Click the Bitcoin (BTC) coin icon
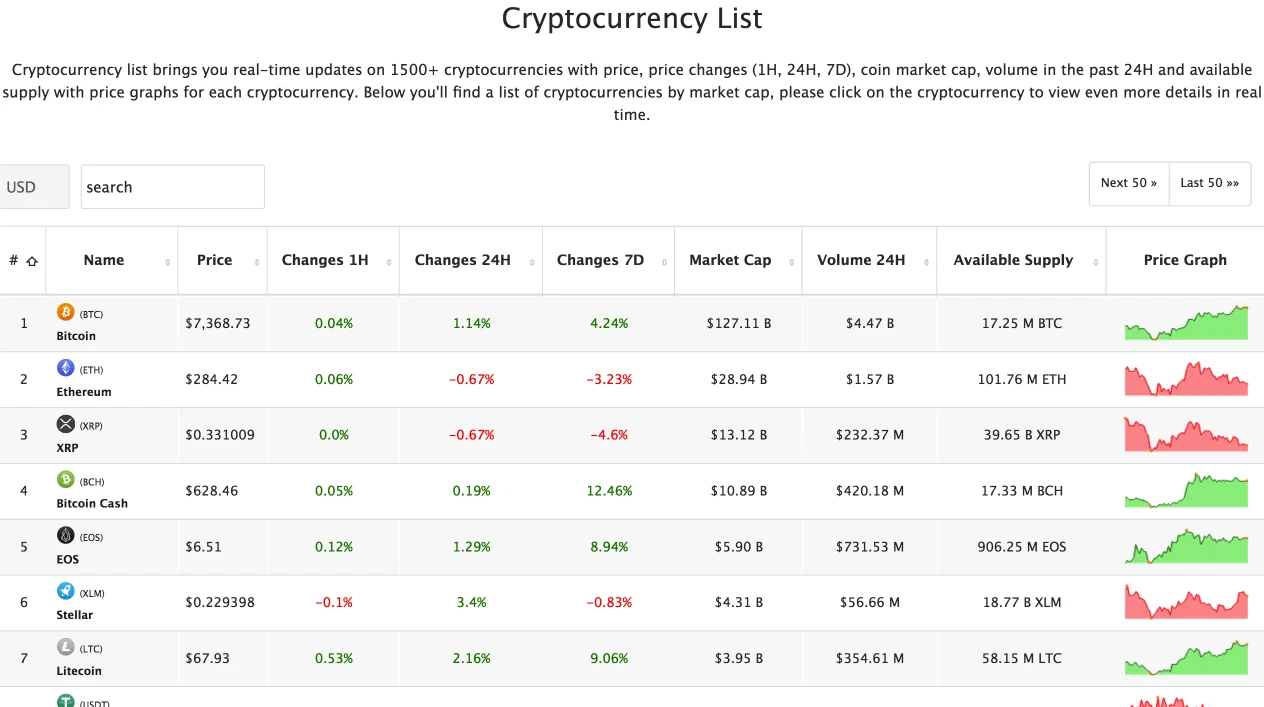The height and width of the screenshot is (707, 1264). click(66, 311)
